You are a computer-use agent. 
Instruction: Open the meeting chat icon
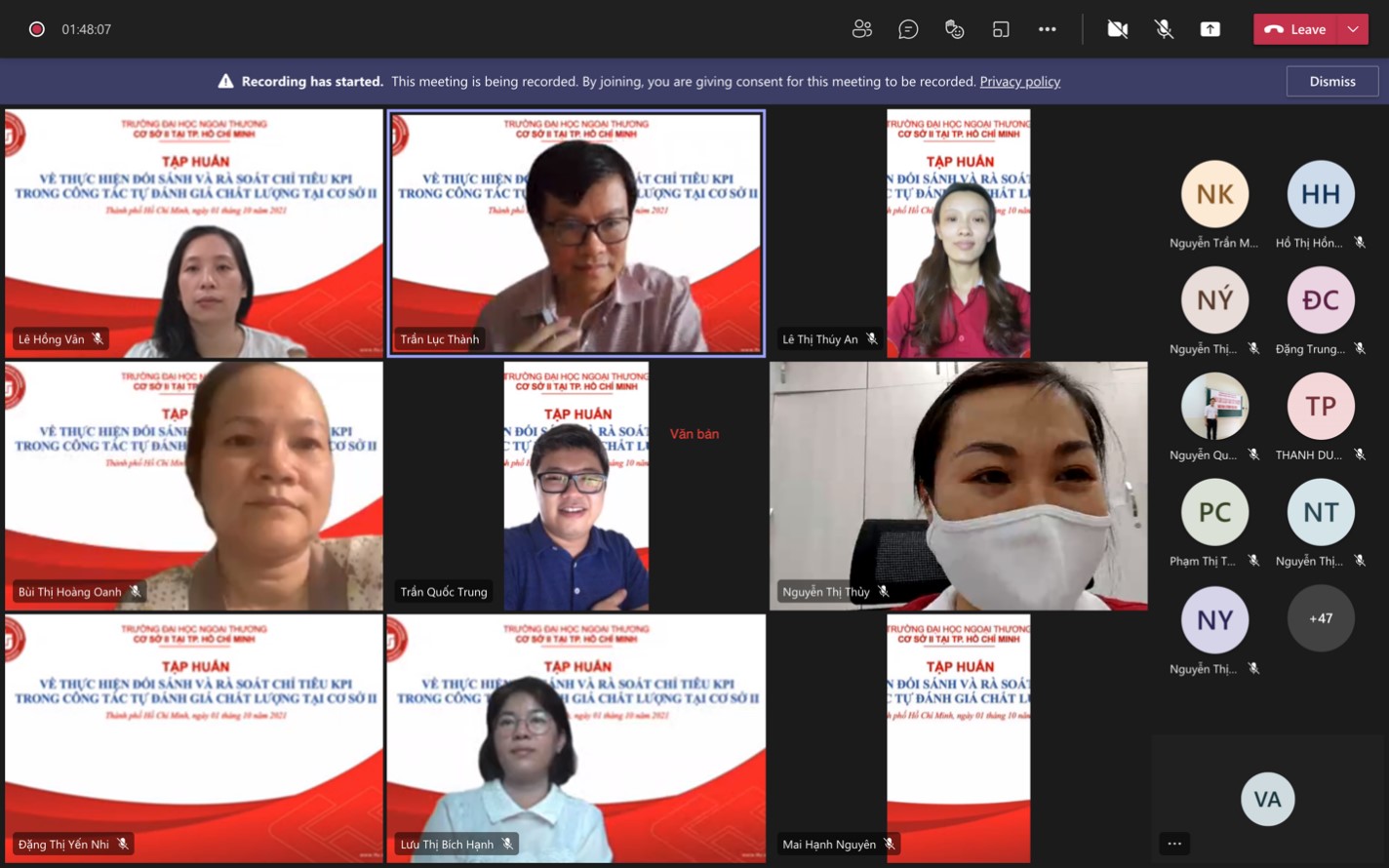908,29
